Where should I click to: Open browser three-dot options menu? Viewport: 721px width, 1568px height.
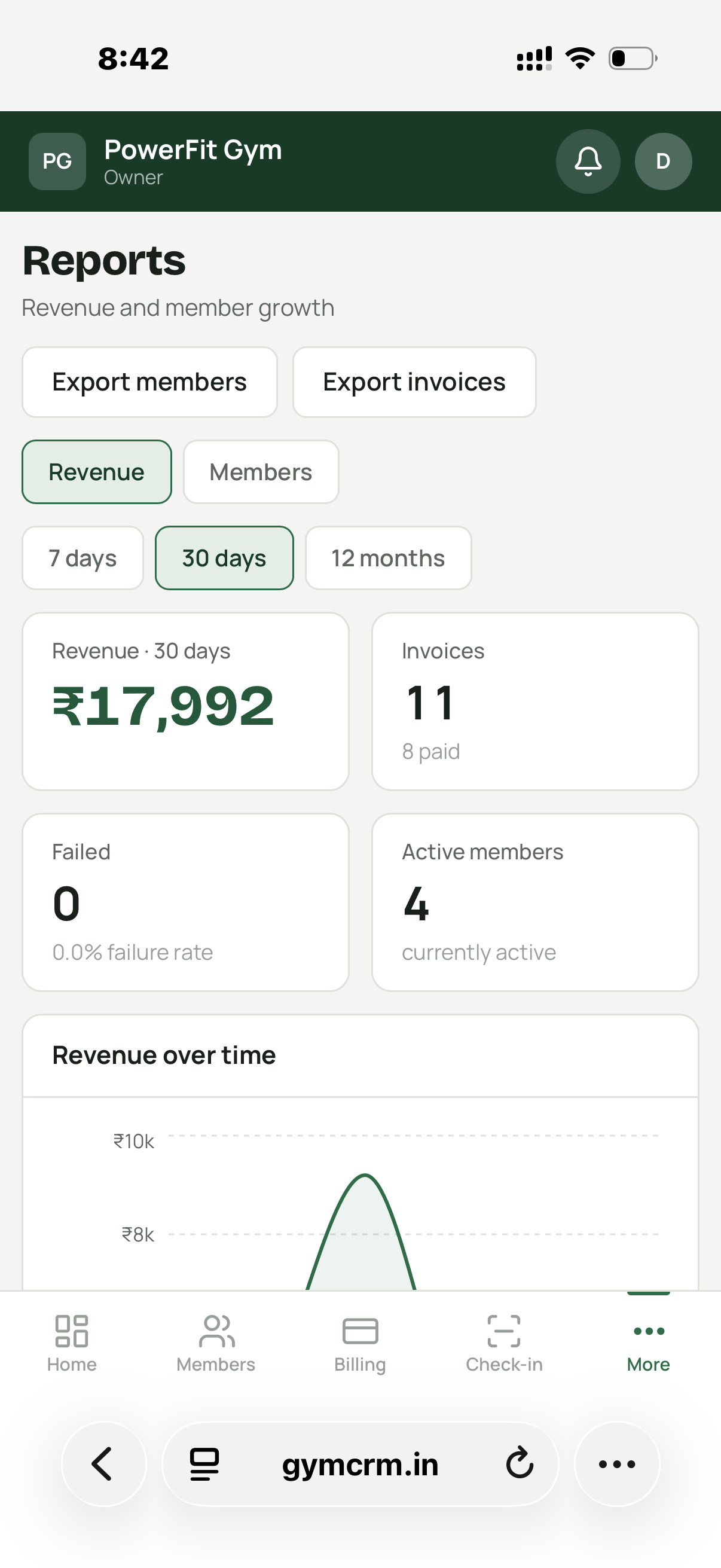pyautogui.click(x=617, y=1464)
